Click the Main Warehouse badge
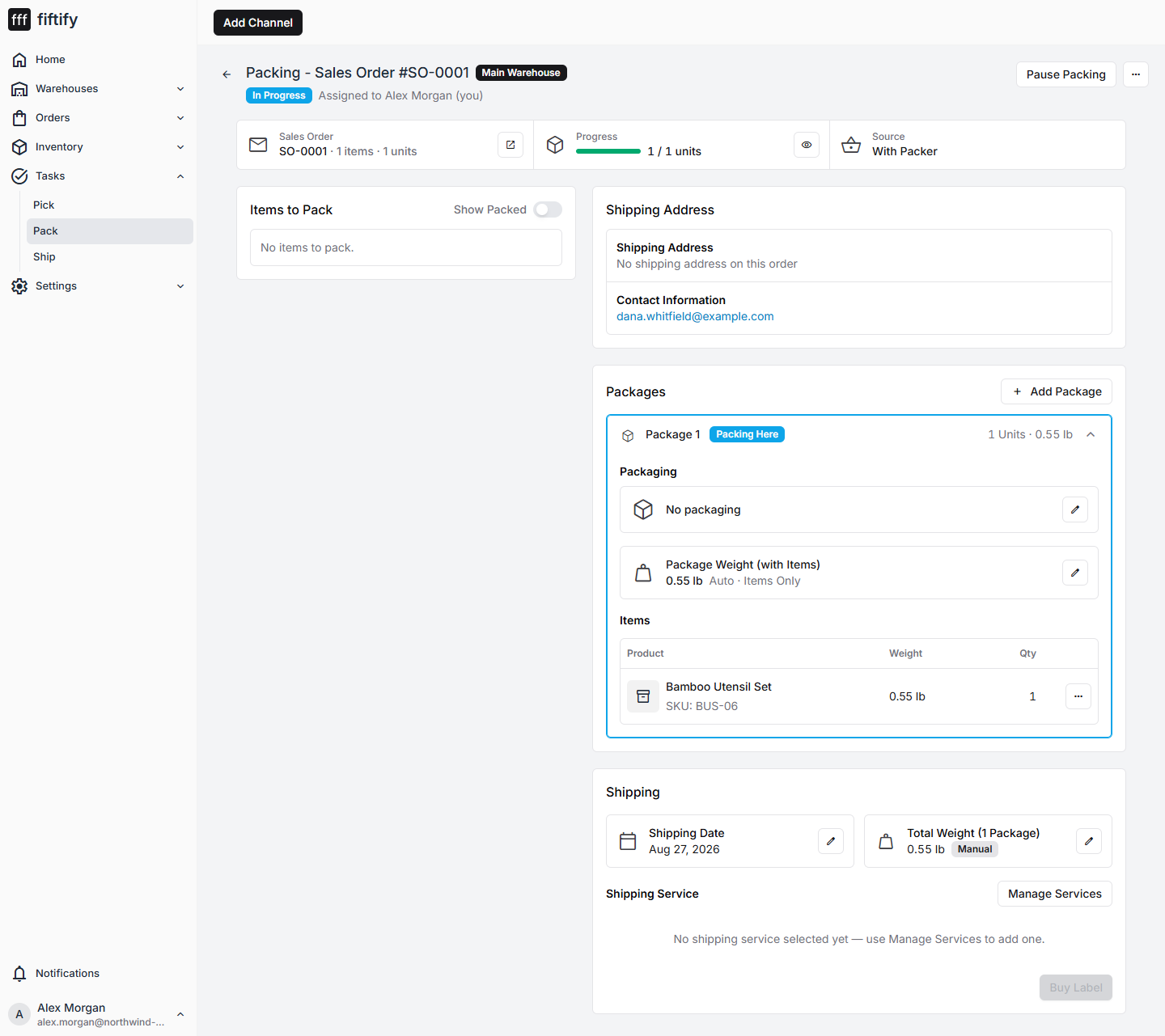The width and height of the screenshot is (1165, 1036). coord(521,73)
